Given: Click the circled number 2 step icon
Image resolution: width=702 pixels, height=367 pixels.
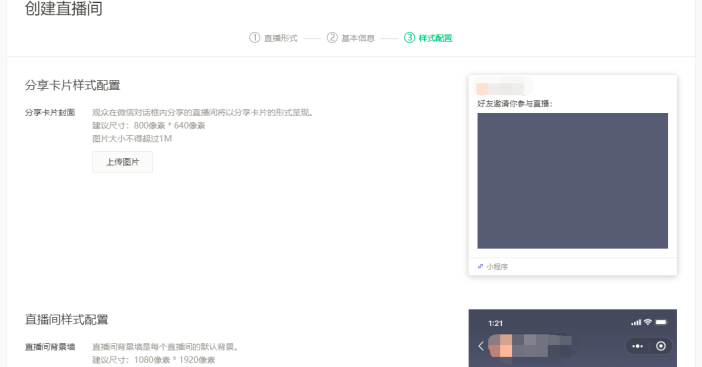Looking at the screenshot, I should pyautogui.click(x=332, y=38).
